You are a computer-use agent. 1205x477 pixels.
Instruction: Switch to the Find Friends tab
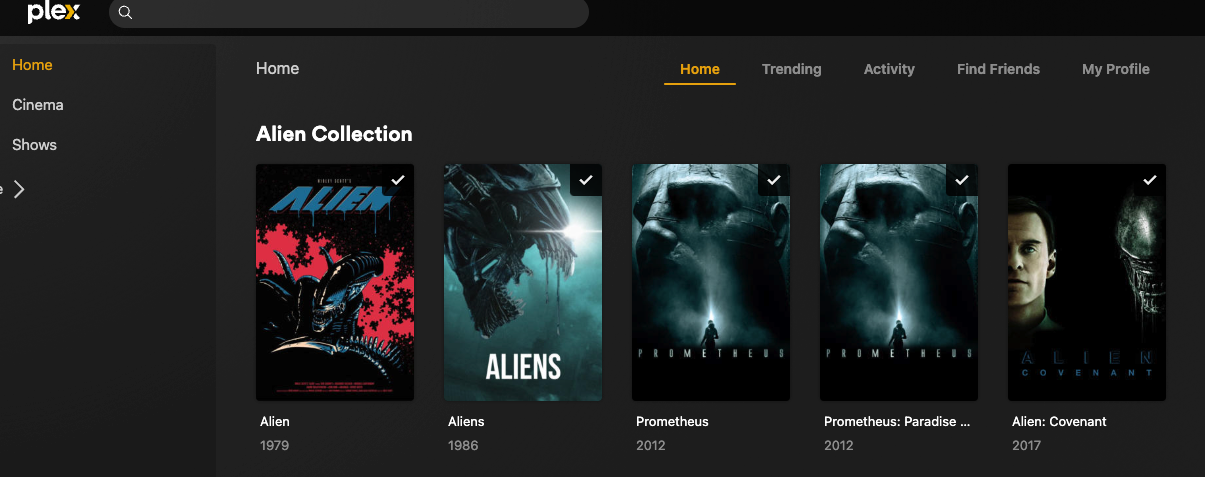pyautogui.click(x=998, y=69)
